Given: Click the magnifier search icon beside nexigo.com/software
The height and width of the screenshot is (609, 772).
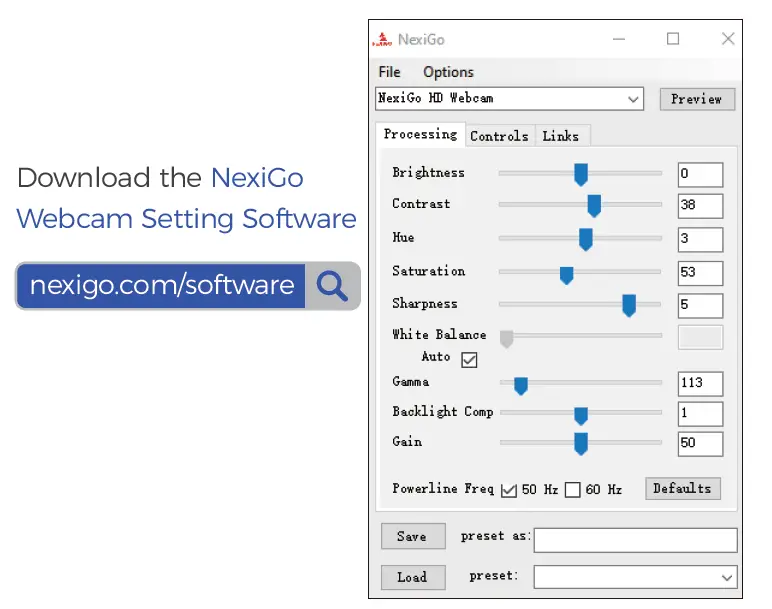Looking at the screenshot, I should point(332,286).
